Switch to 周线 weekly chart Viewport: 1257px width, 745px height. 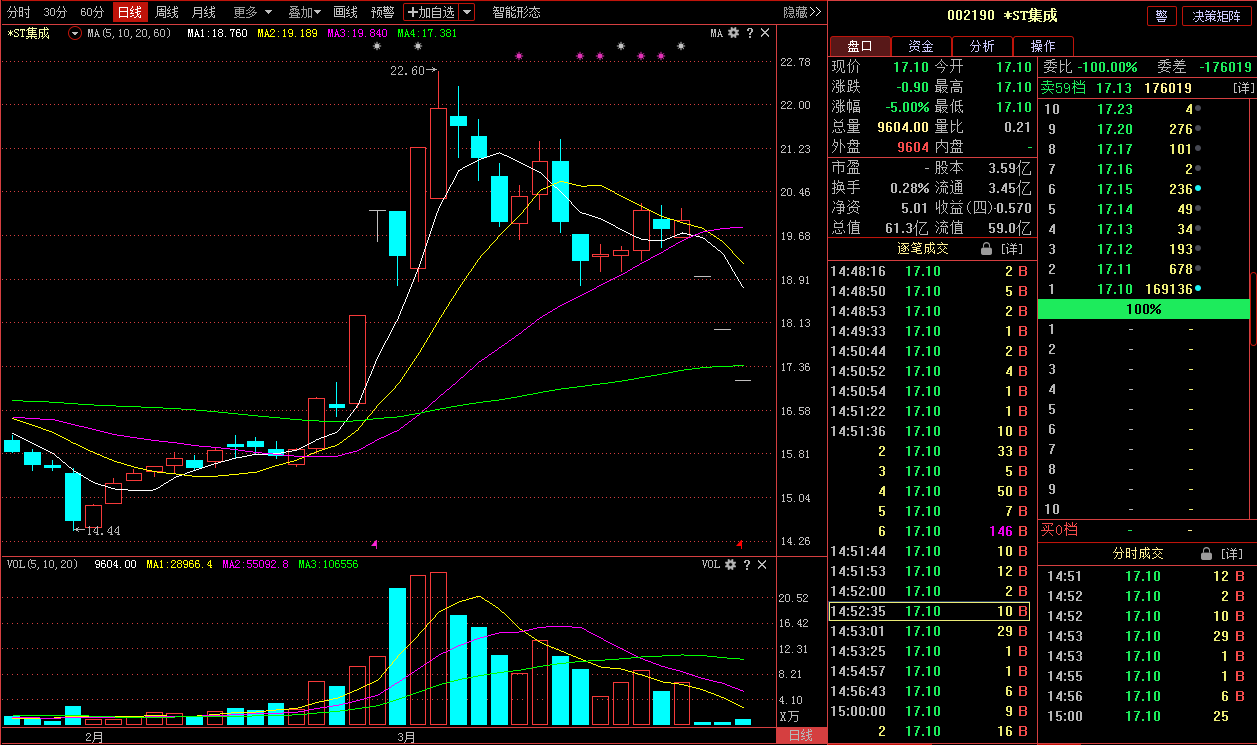click(167, 12)
